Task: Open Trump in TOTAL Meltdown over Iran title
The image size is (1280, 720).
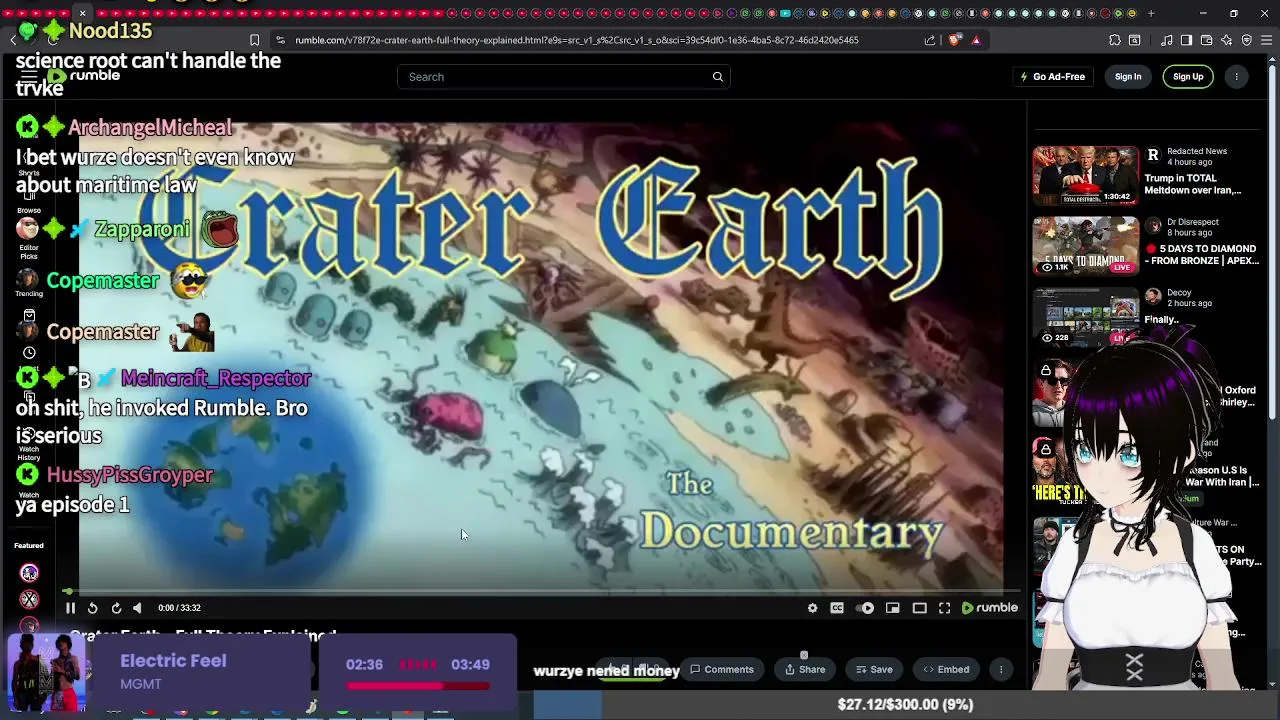Action: 1193,184
